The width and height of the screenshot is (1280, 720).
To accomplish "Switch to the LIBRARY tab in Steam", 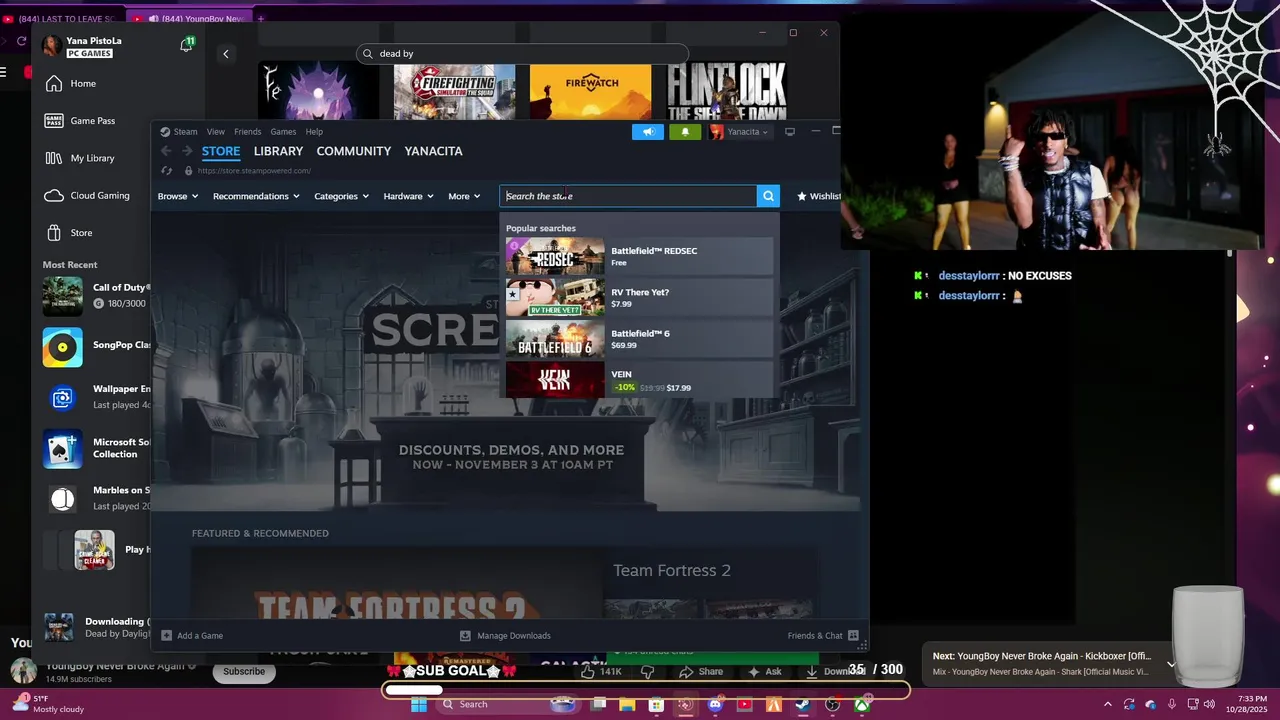I will [278, 151].
